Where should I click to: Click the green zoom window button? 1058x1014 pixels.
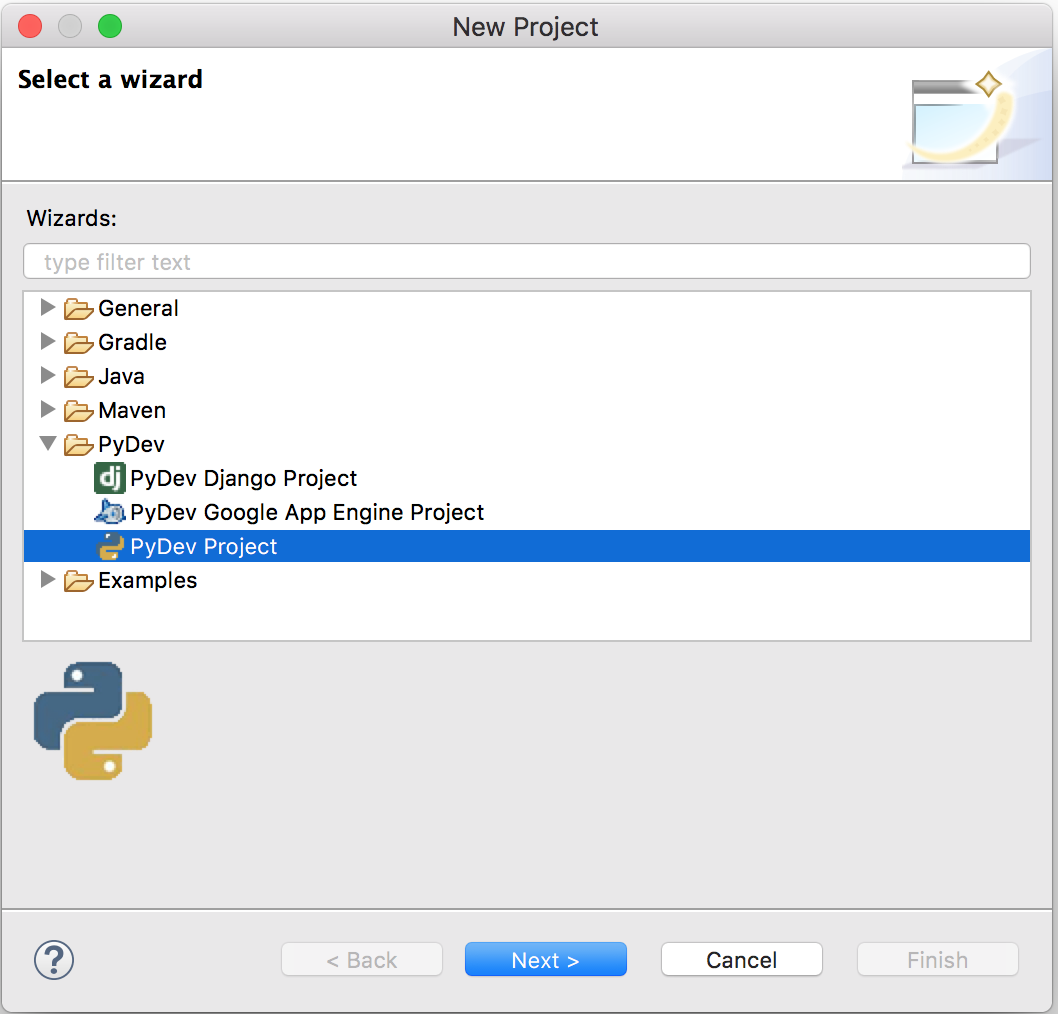point(110,26)
